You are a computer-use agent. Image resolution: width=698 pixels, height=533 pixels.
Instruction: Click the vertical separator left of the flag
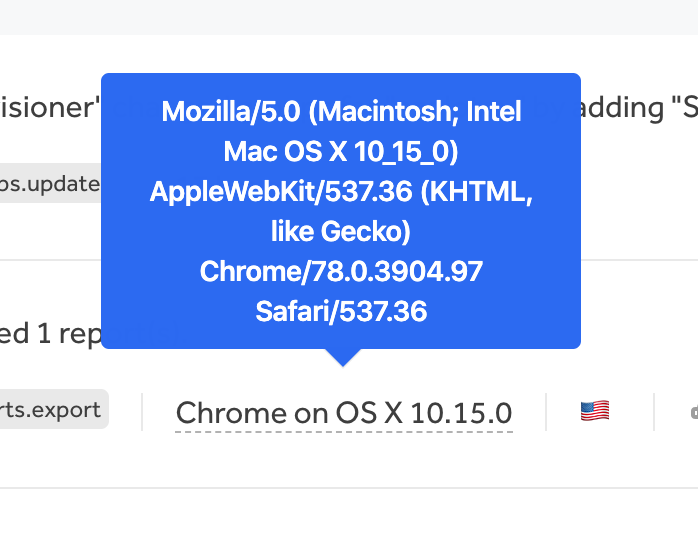click(546, 411)
